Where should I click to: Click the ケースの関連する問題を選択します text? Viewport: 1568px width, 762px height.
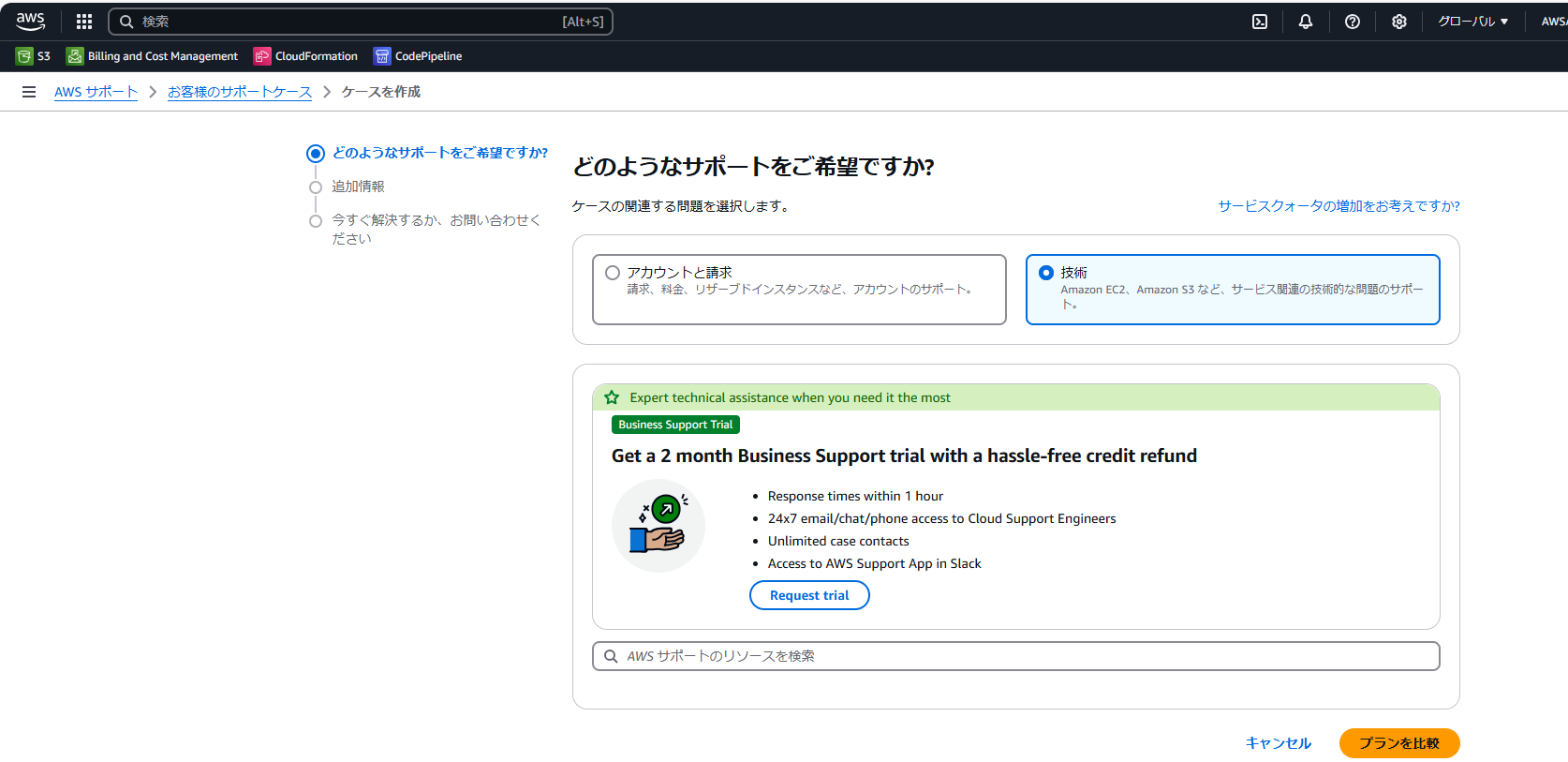pos(682,206)
